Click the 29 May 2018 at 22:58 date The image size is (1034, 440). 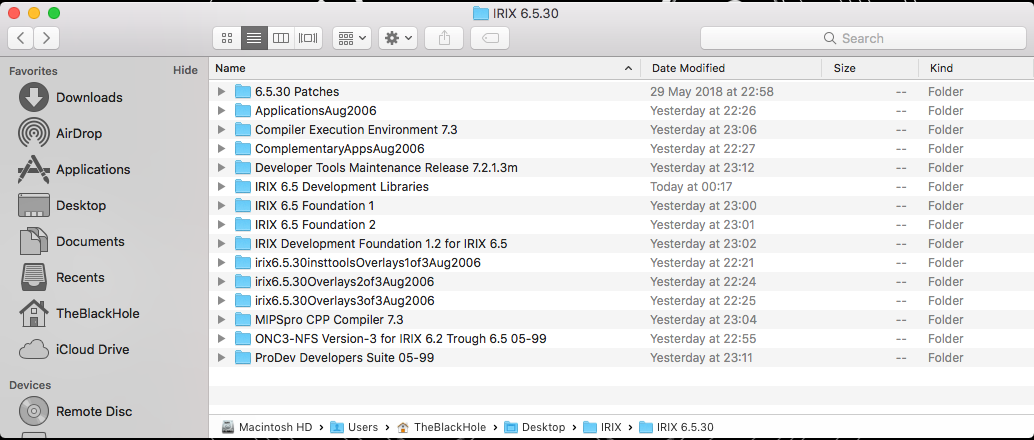(712, 92)
